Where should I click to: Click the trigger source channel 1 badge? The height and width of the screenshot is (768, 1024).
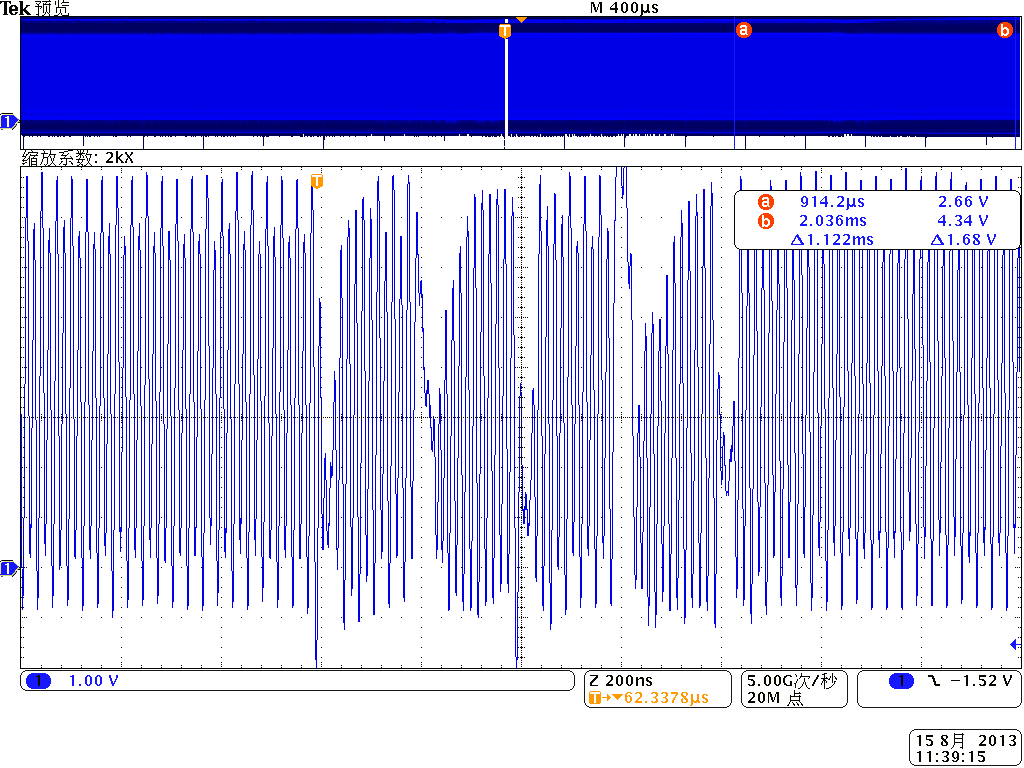pyautogui.click(x=902, y=682)
